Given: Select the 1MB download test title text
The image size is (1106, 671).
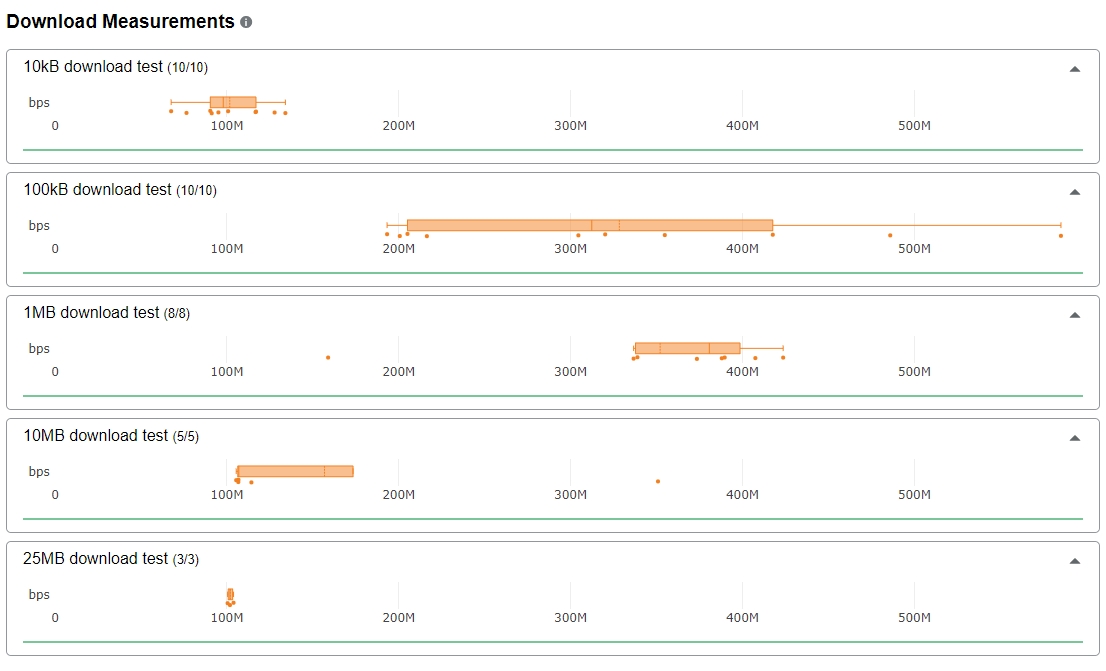Looking at the screenshot, I should [91, 313].
